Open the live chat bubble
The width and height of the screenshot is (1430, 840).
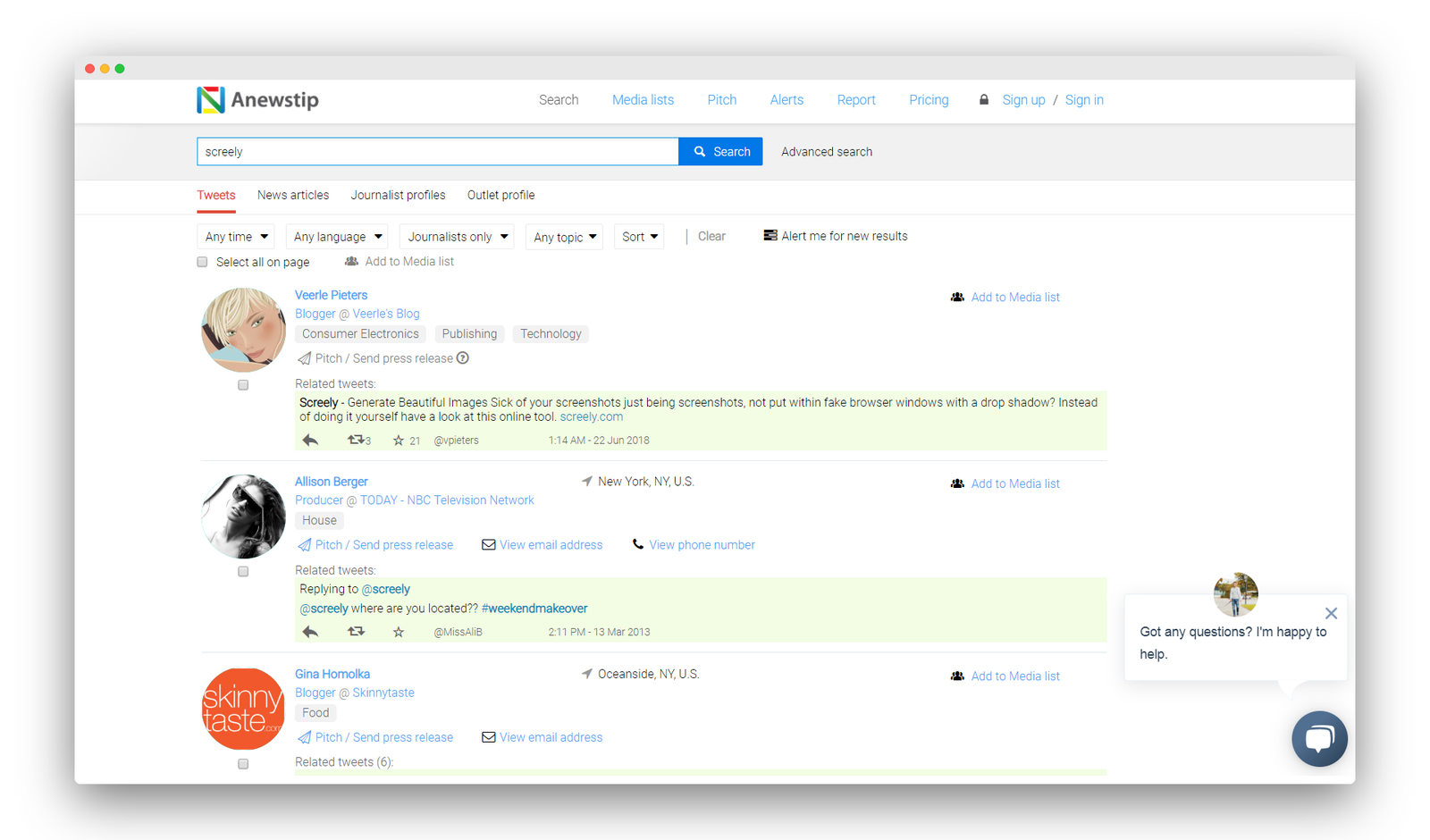1319,739
